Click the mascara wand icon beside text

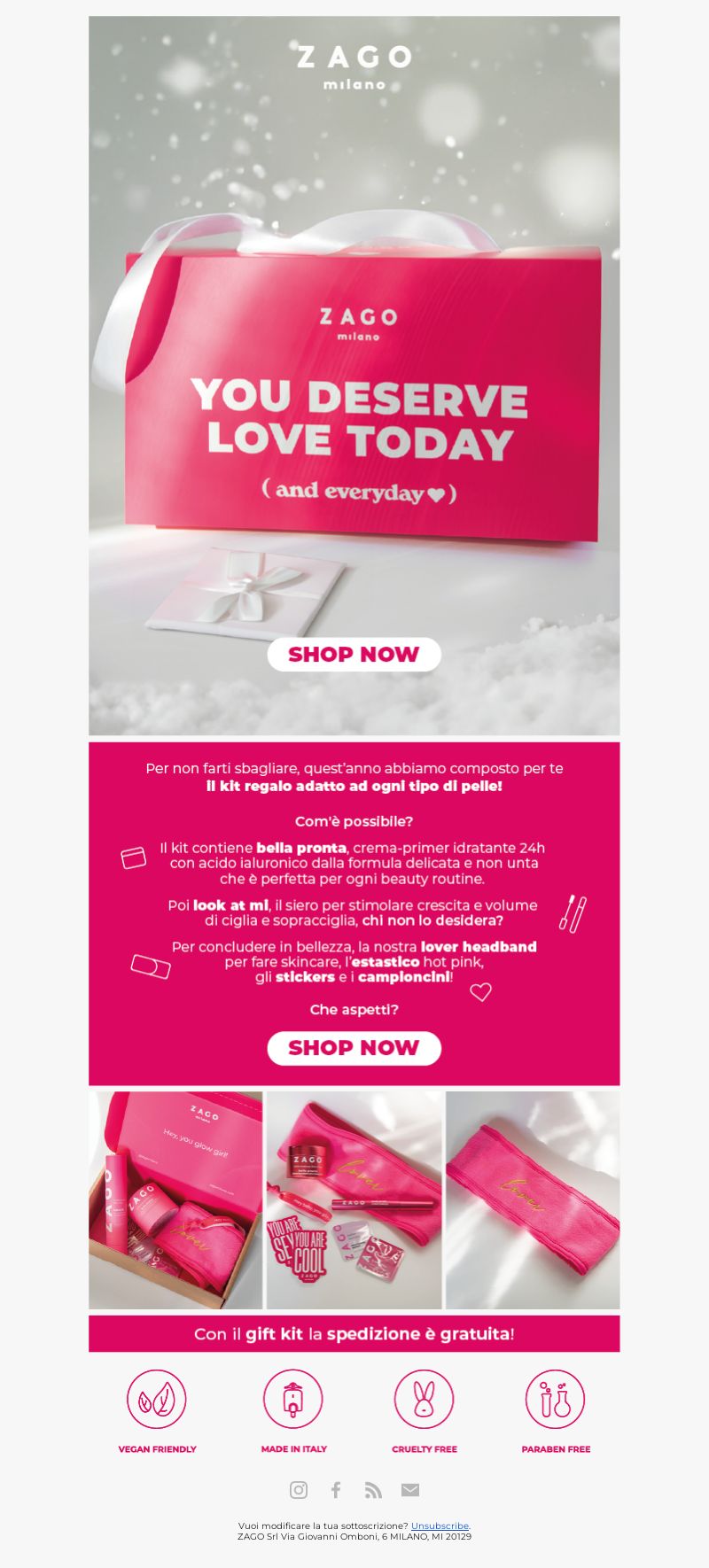tap(573, 913)
